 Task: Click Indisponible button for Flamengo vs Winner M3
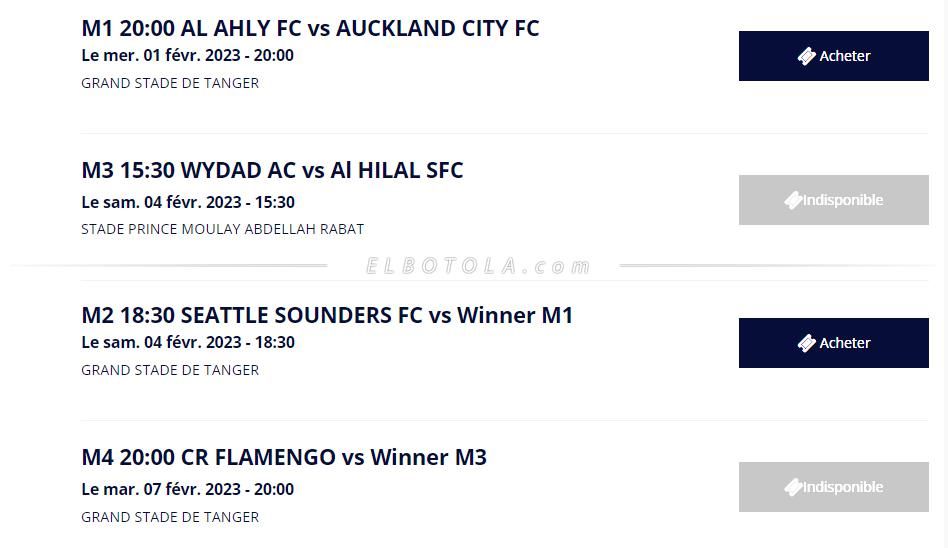(x=833, y=487)
